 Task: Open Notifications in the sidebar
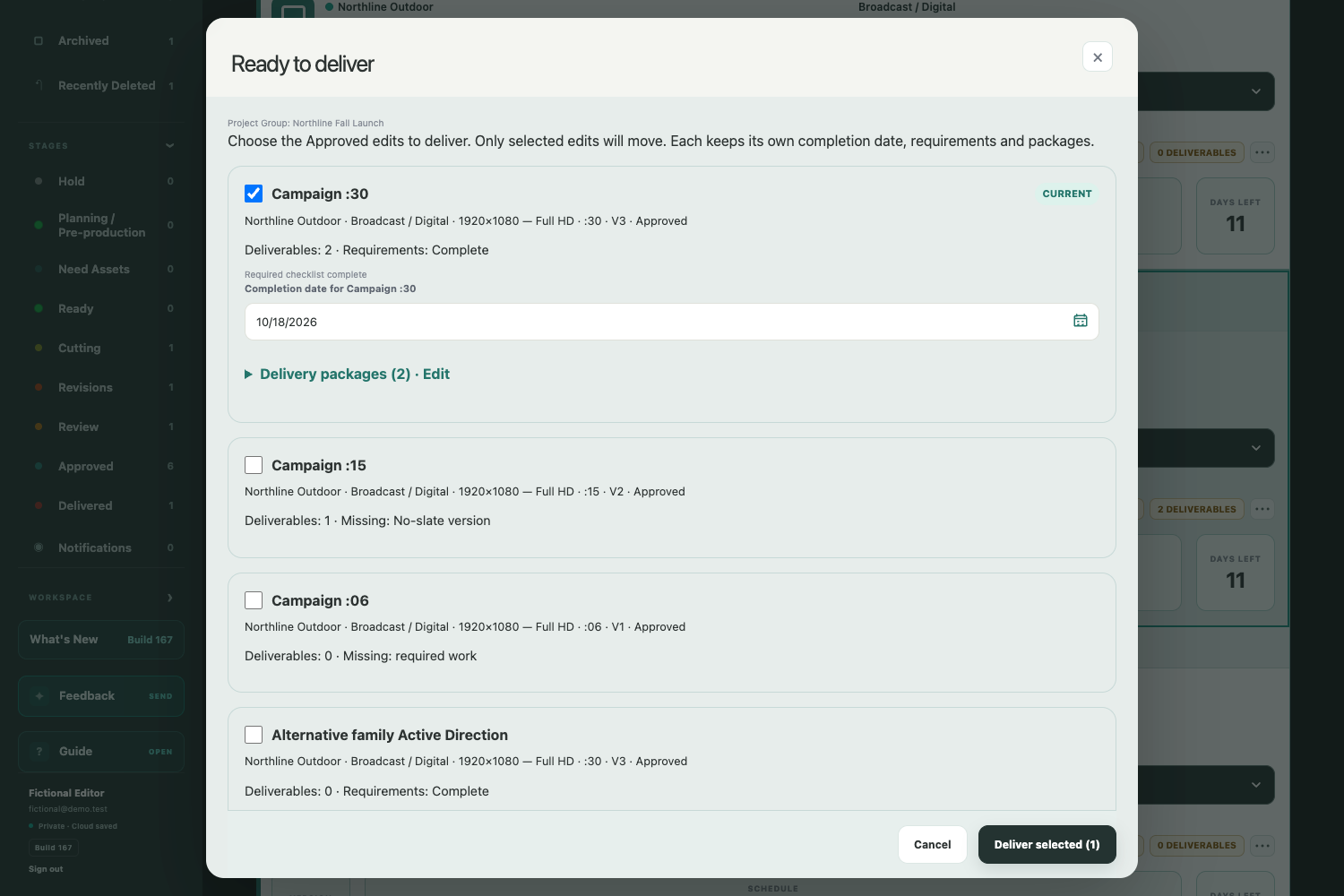pos(101,547)
